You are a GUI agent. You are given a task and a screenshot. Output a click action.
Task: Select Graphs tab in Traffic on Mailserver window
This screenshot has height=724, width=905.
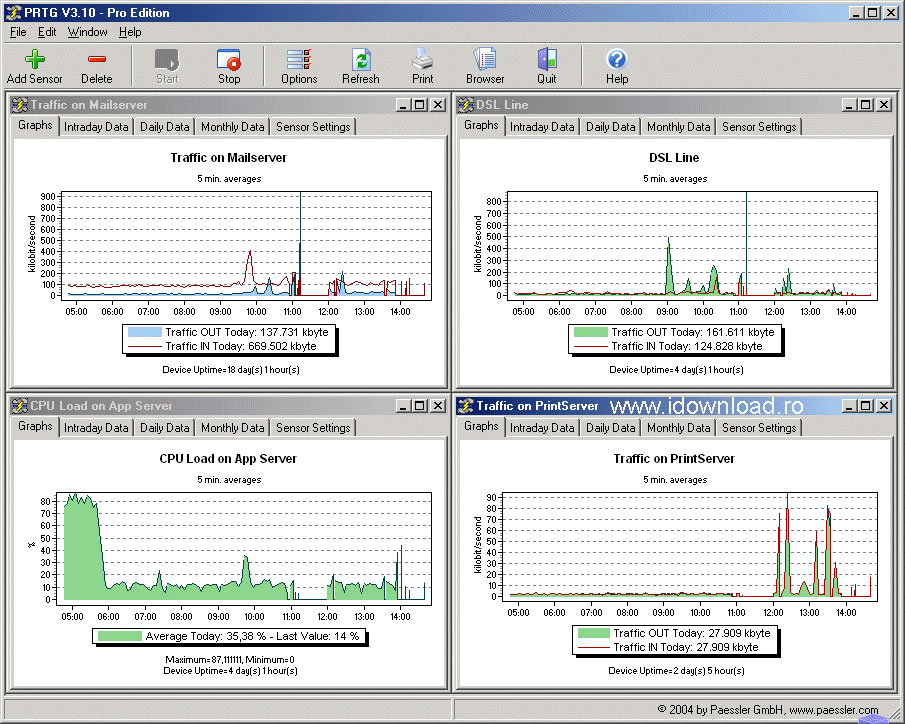tap(35, 125)
